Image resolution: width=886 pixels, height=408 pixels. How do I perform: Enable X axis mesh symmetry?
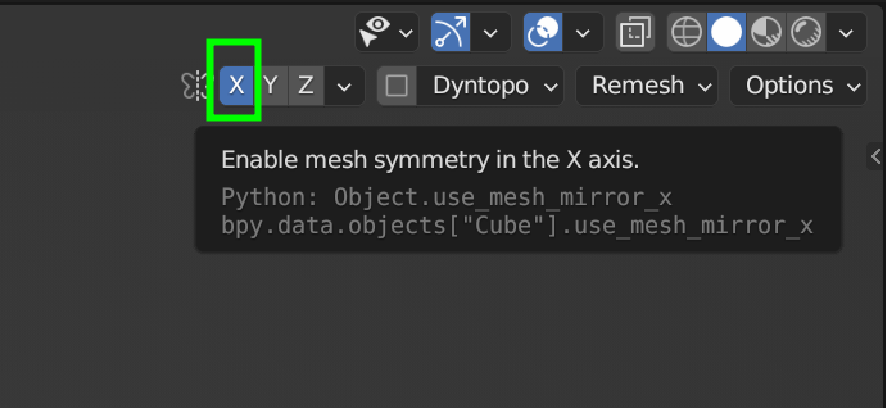(x=236, y=85)
